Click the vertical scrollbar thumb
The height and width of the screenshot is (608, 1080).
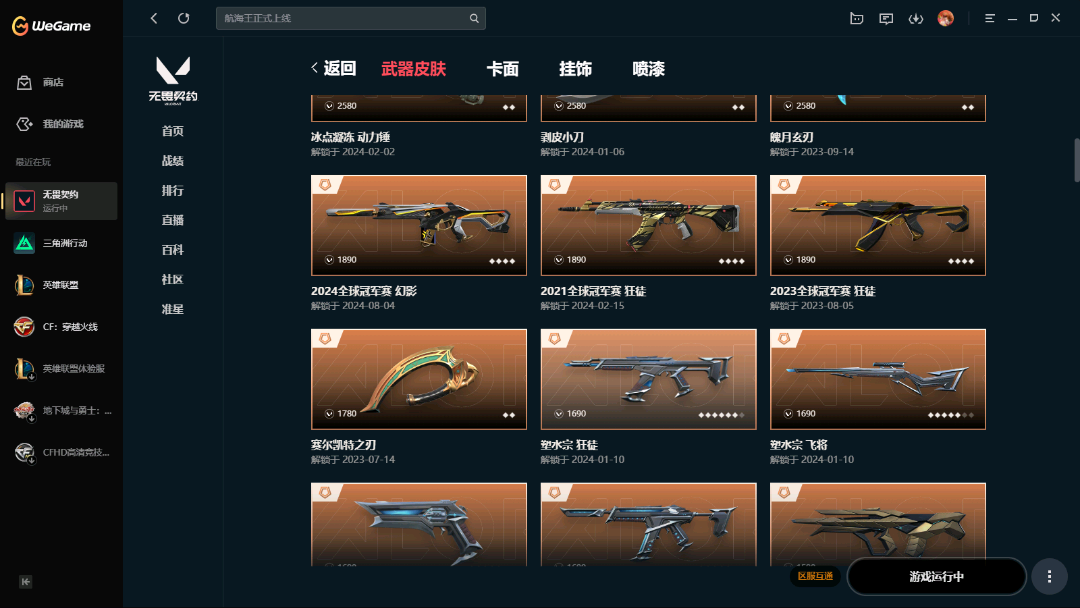[x=1077, y=160]
